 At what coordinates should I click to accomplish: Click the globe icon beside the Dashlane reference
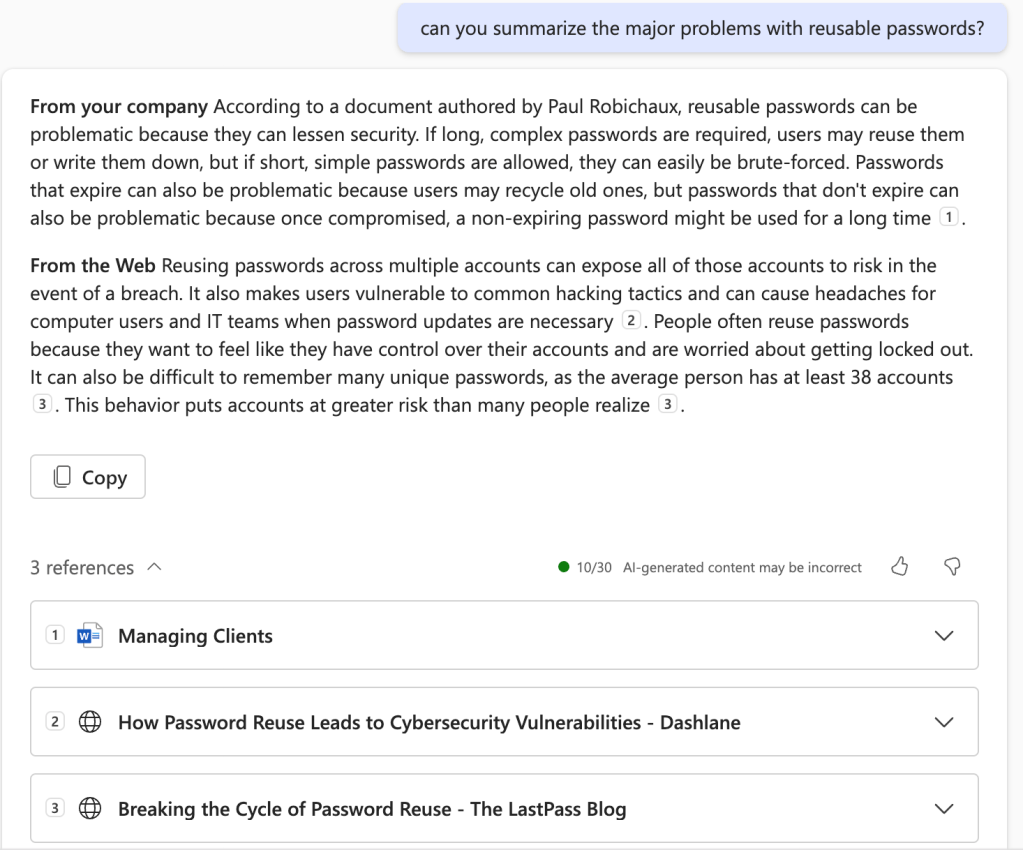[x=91, y=722]
